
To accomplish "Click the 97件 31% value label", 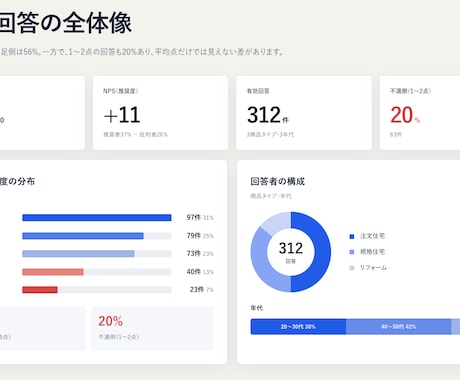I will [x=200, y=218].
